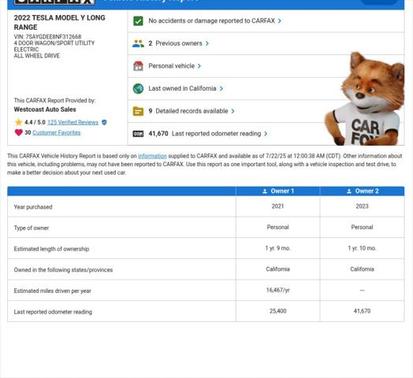The width and height of the screenshot is (413, 378).
Task: Click the previous owners people icon
Action: pos(138,43)
